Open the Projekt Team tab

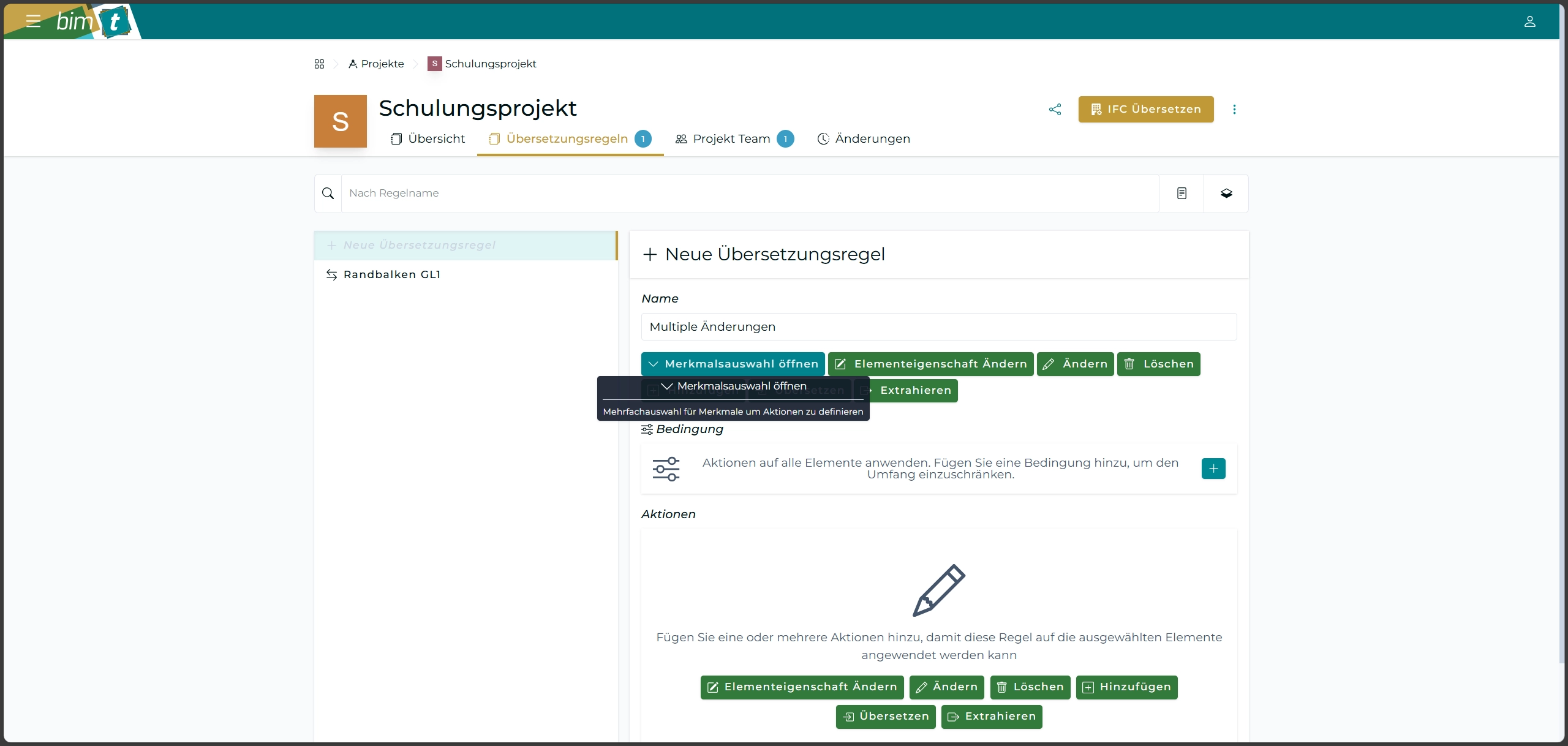click(732, 139)
